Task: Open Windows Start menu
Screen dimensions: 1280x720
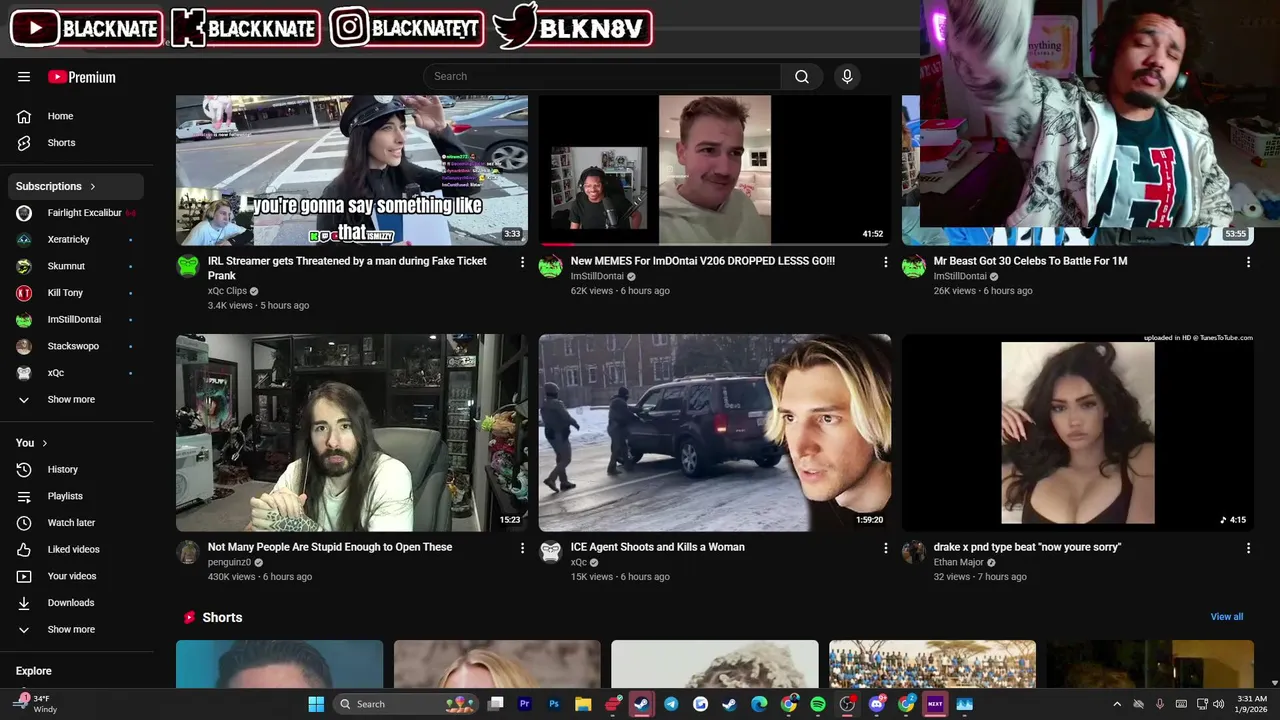Action: click(316, 704)
